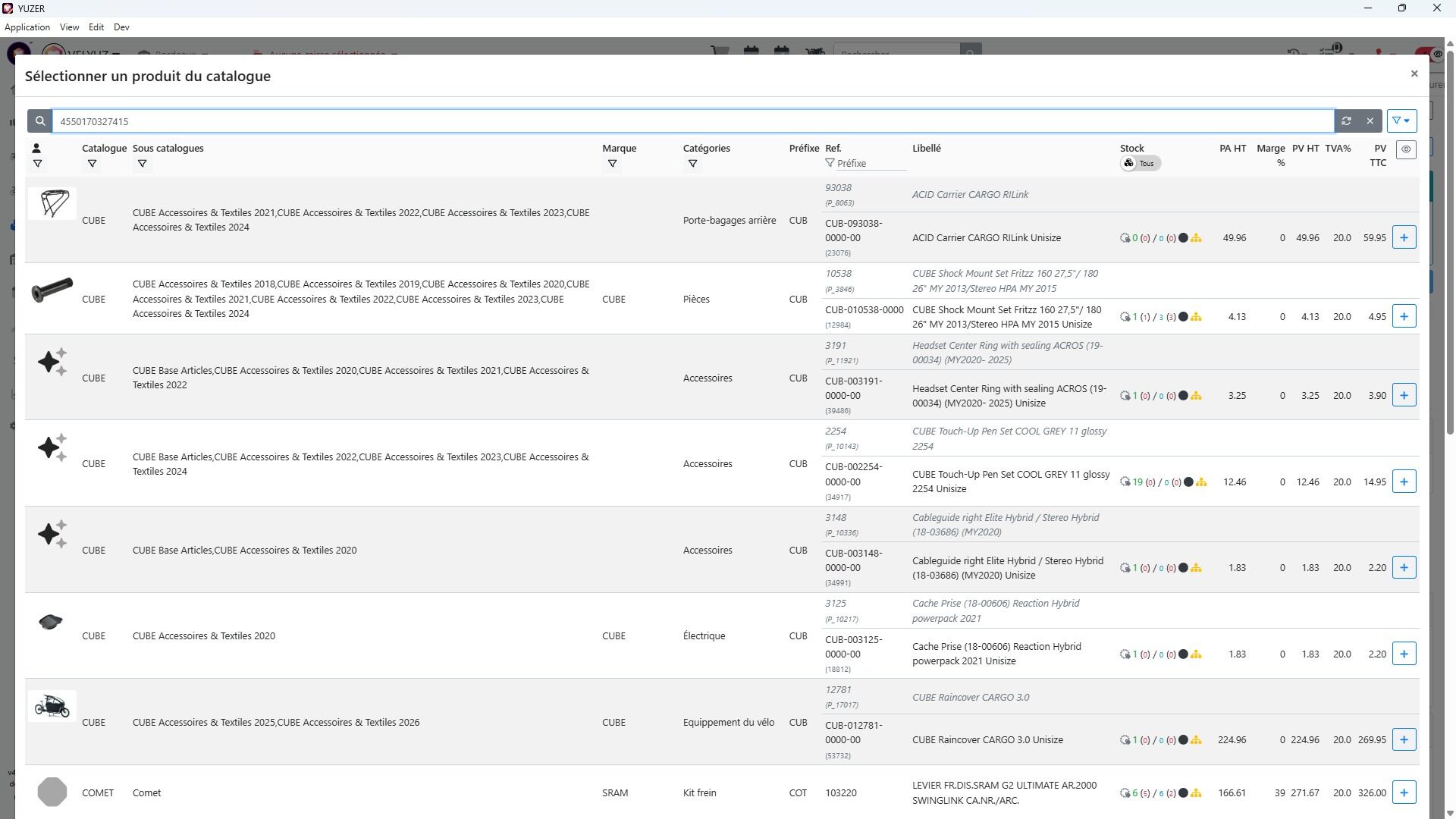Click the search magnifier icon
Screen dimensions: 1456x819
(x=40, y=121)
